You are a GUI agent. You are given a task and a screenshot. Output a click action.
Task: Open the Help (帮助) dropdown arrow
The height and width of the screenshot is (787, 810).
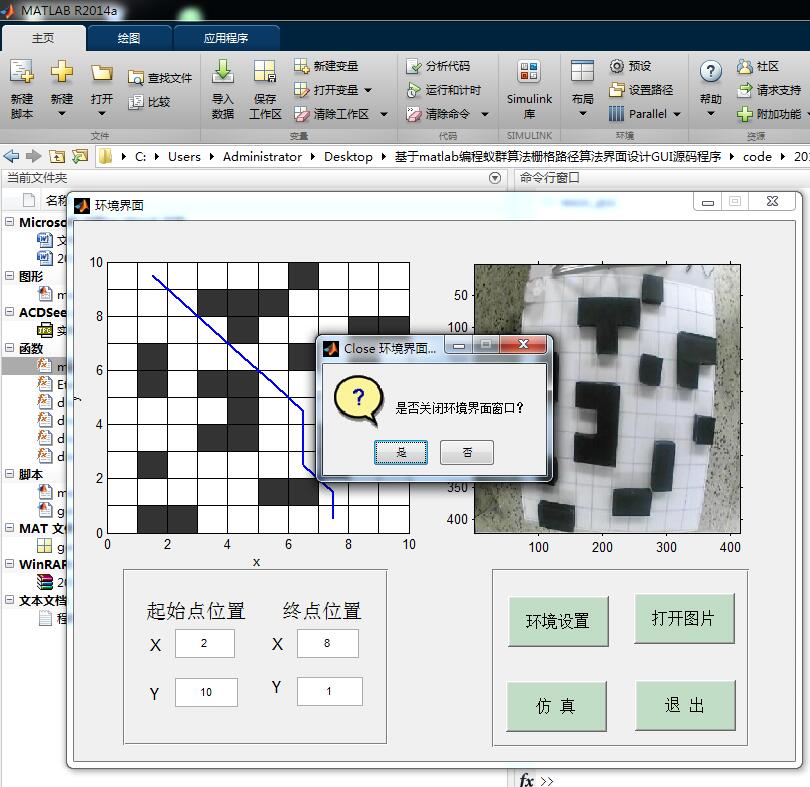(x=711, y=113)
